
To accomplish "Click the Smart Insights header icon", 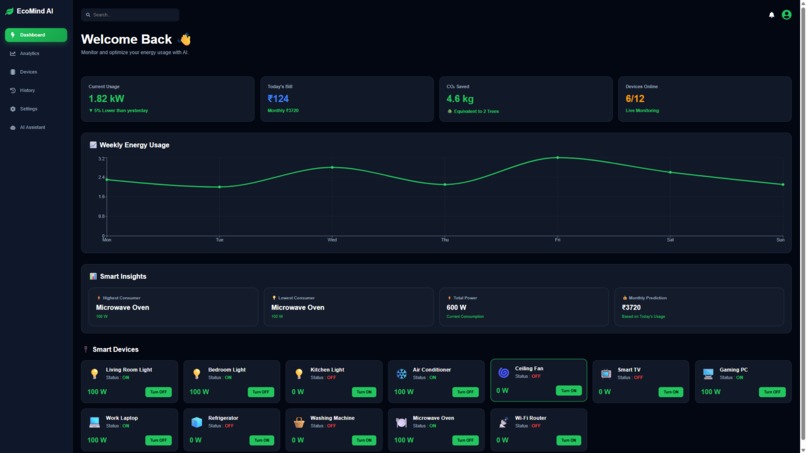I will coord(93,276).
